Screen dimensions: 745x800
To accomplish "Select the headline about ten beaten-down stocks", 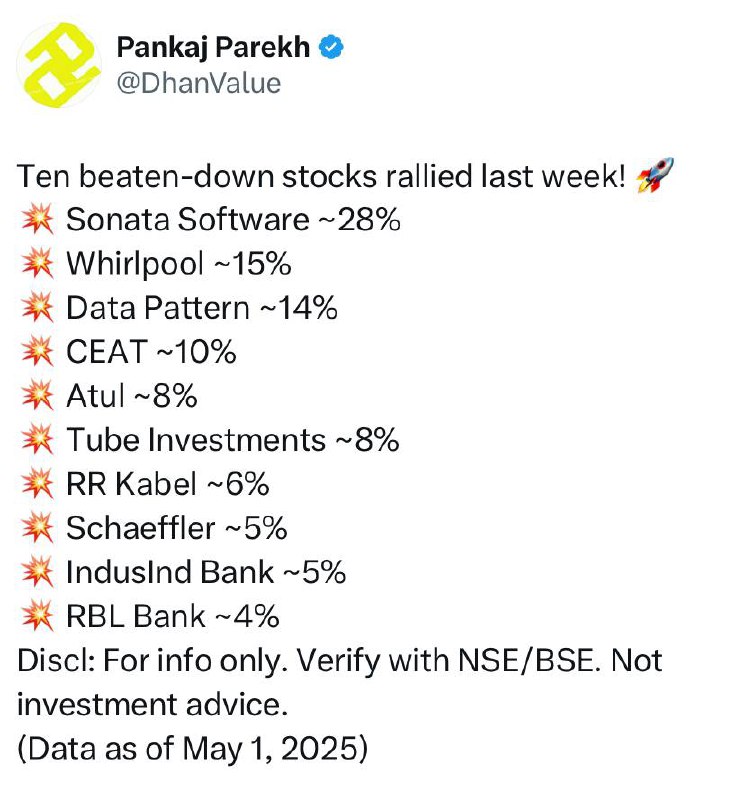I will point(321,177).
